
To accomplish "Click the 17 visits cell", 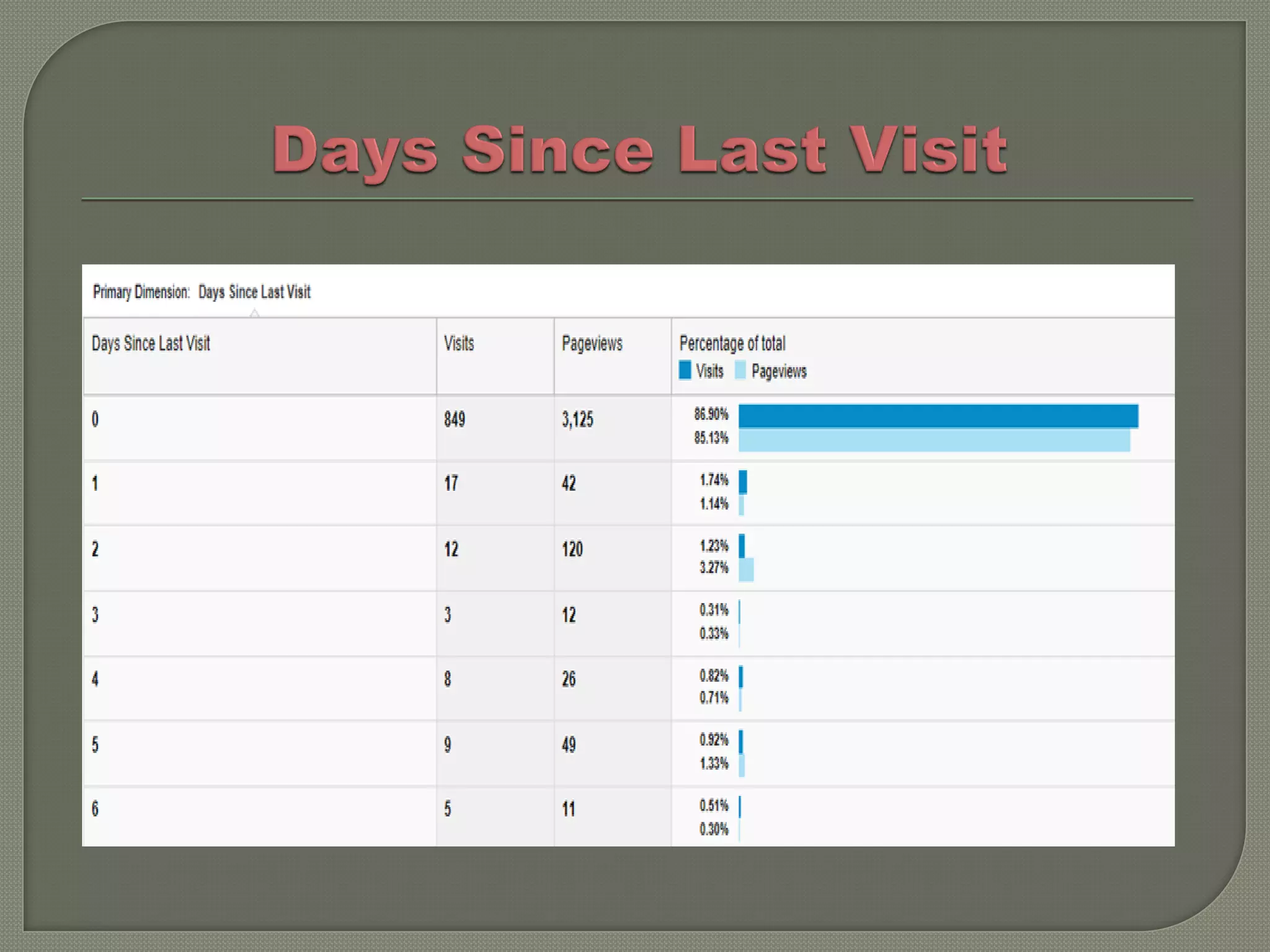I will tap(451, 483).
